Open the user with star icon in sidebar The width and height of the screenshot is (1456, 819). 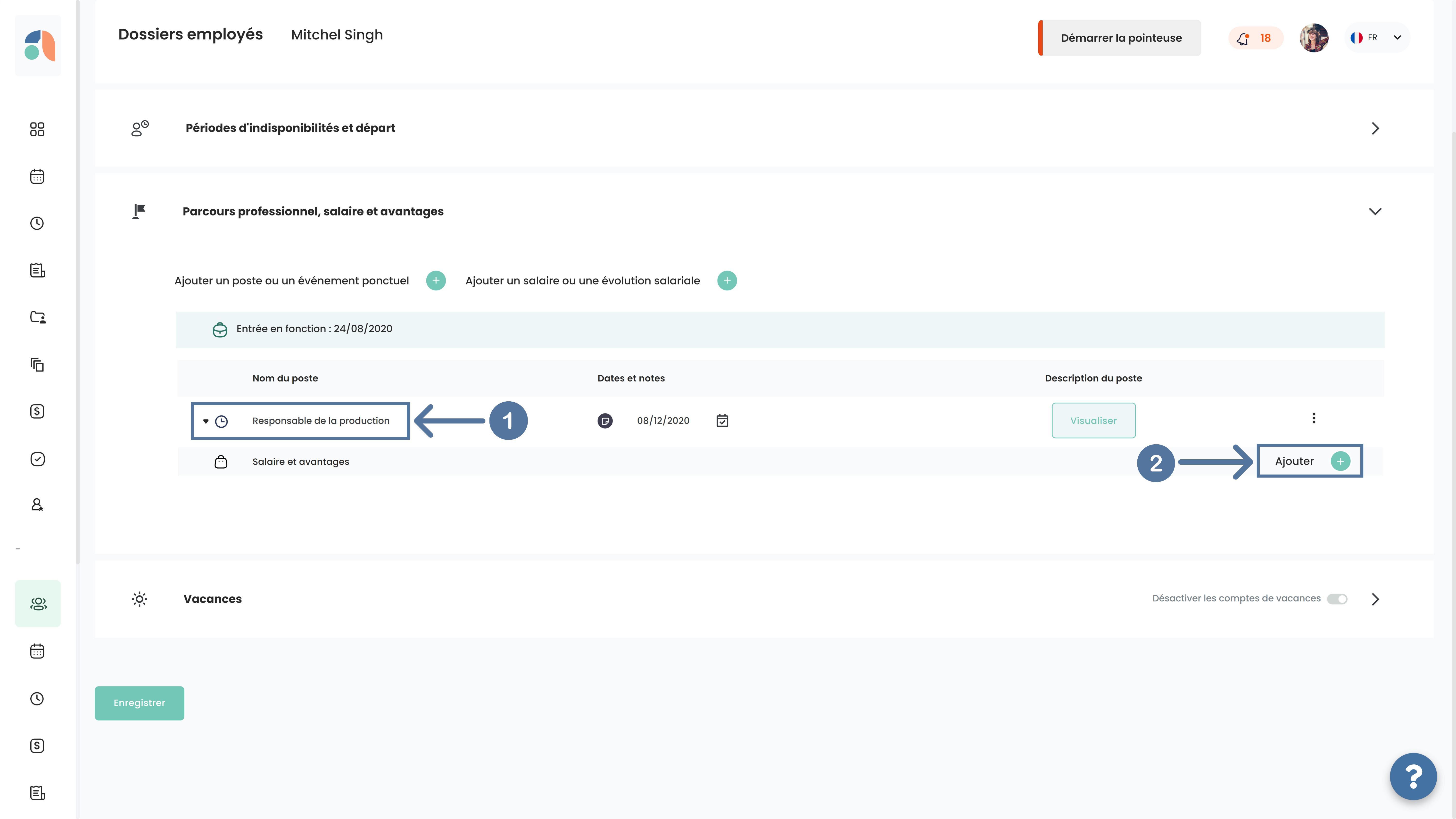tap(37, 505)
